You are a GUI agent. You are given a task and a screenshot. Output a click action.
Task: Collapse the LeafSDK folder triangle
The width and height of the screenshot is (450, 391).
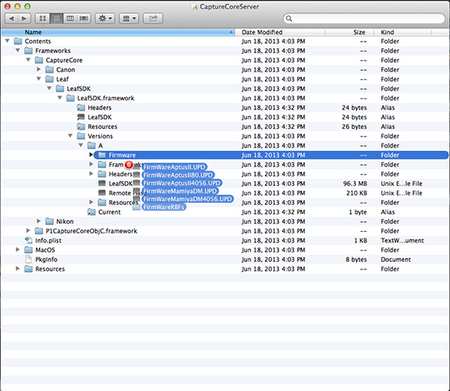click(49, 88)
